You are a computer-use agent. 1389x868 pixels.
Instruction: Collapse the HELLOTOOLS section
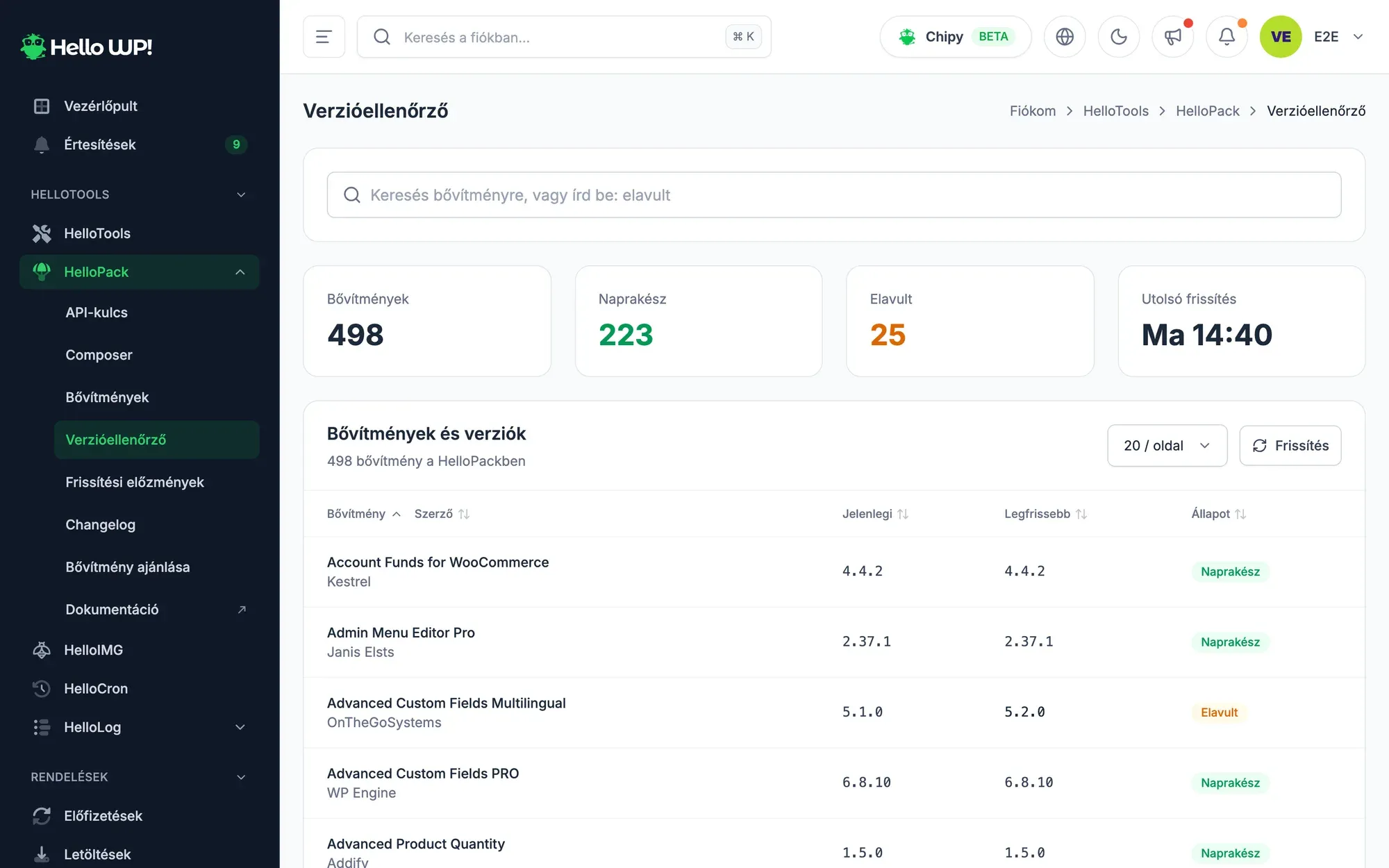(x=139, y=194)
